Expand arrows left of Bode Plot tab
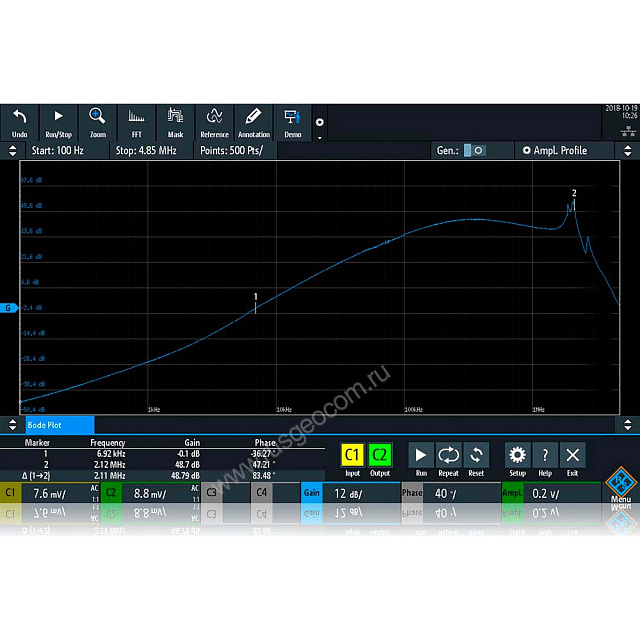Viewport: 640px width, 640px height. [12, 425]
